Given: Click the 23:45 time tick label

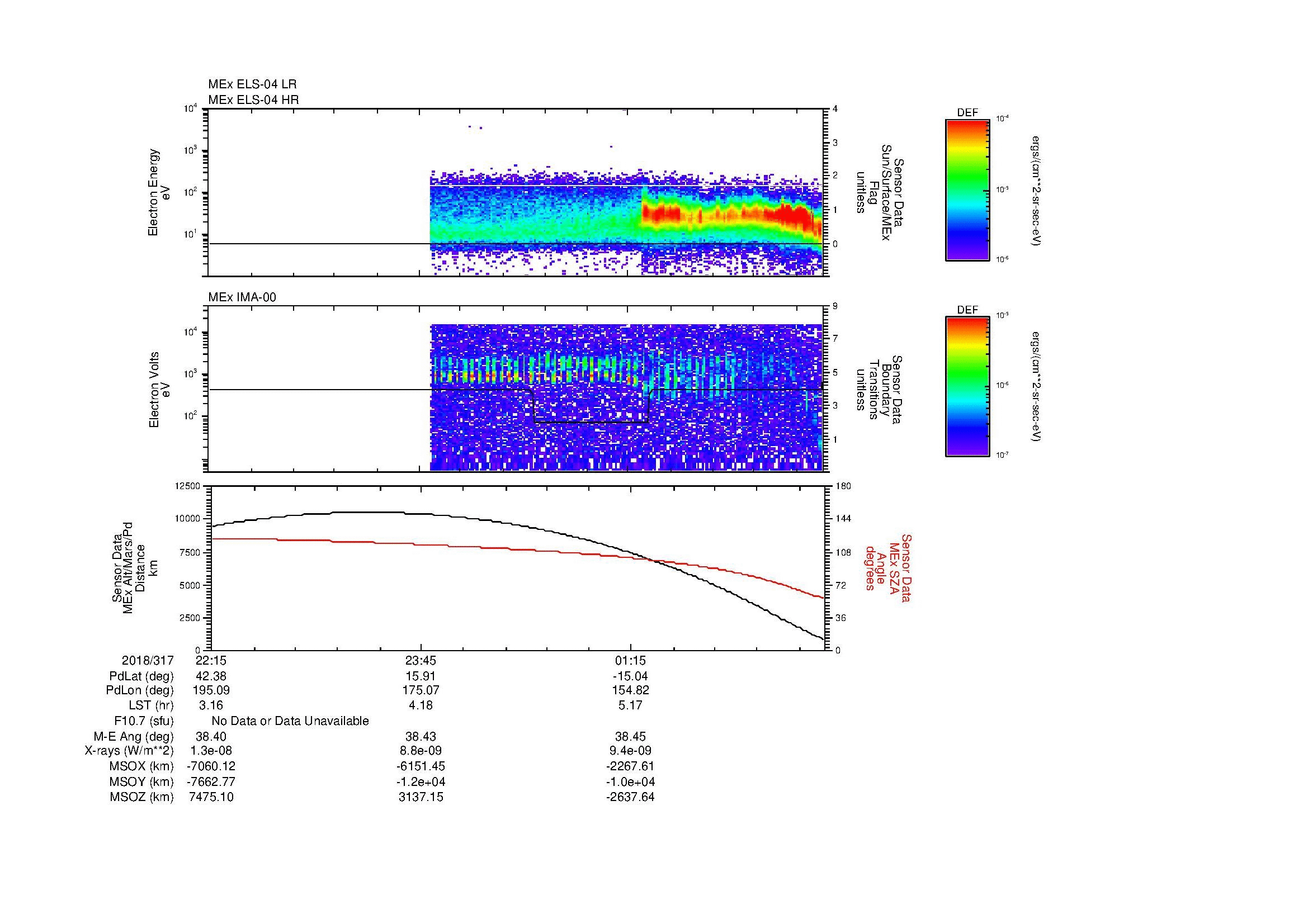Looking at the screenshot, I should (x=421, y=661).
